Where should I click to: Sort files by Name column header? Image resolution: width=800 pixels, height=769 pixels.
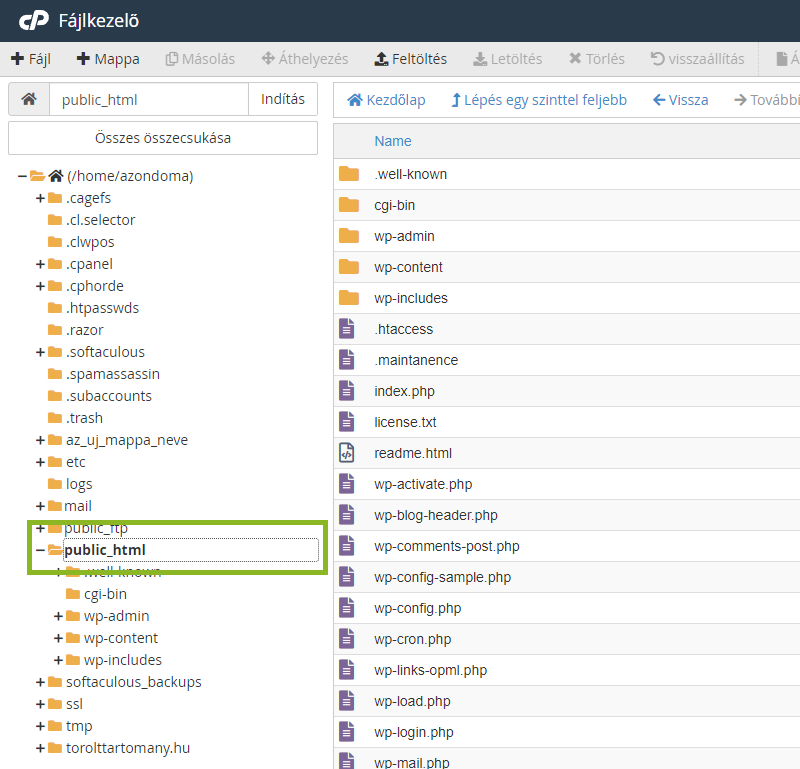point(393,141)
